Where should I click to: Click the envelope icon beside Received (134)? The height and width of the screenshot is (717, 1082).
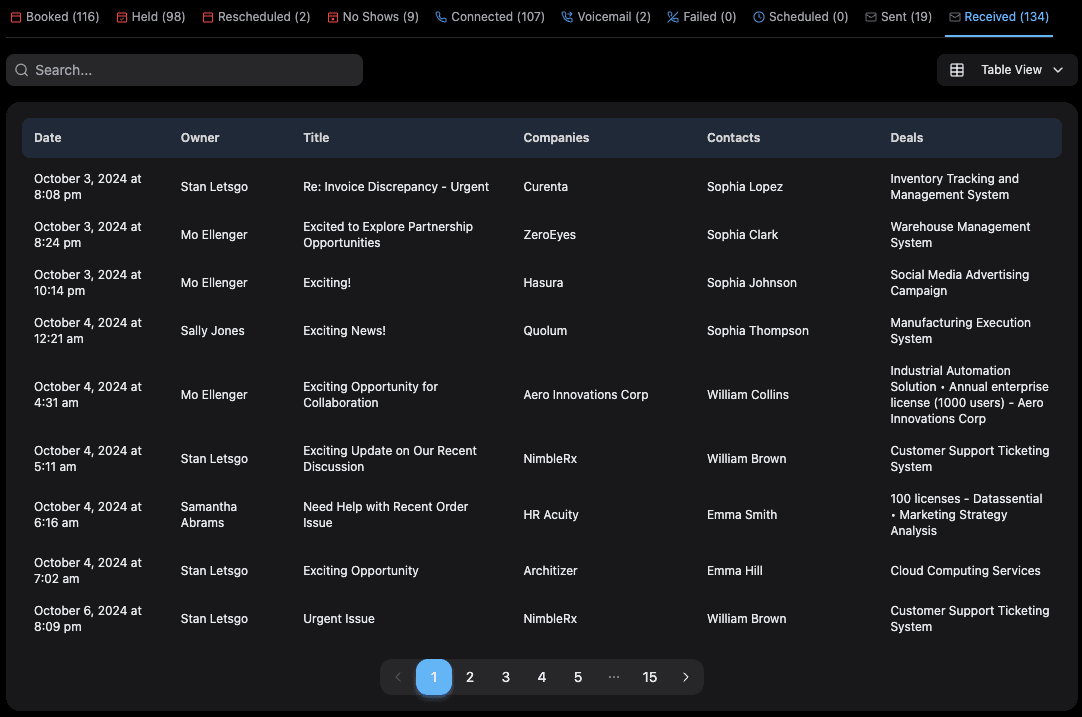[x=954, y=17]
